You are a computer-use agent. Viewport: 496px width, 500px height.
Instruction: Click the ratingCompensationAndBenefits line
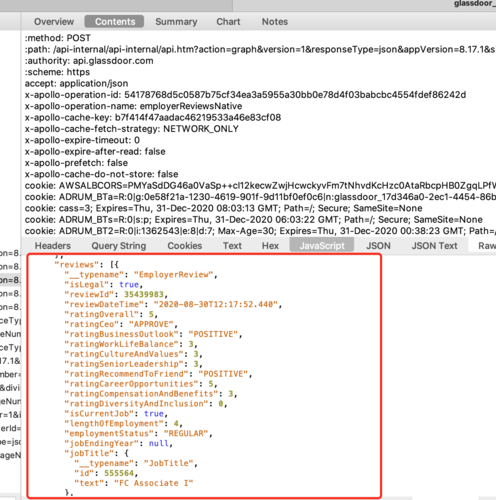[x=151, y=394]
